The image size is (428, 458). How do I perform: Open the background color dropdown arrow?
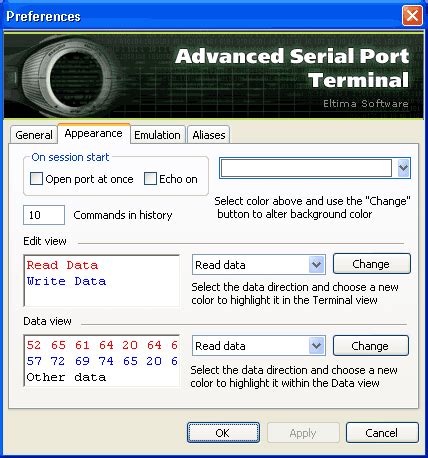pos(403,168)
